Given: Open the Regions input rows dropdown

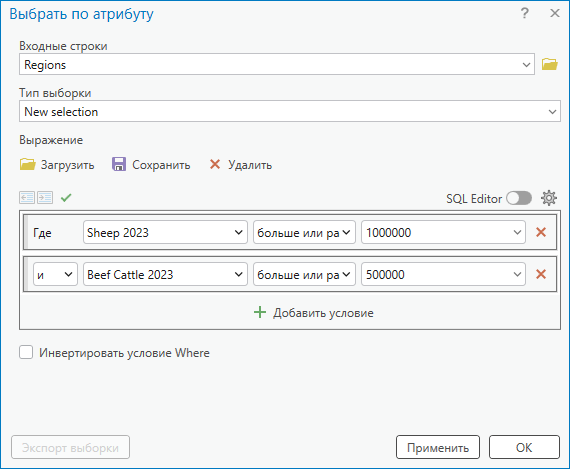Looking at the screenshot, I should coord(277,64).
